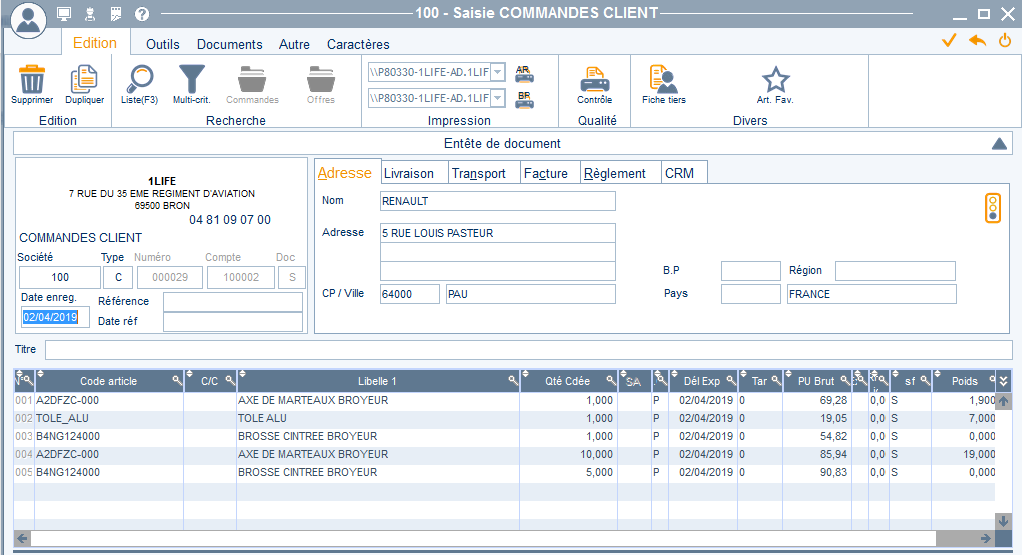This screenshot has height=555, width=1022.
Task: Click search key in Libelle 1 header
Action: point(513,380)
